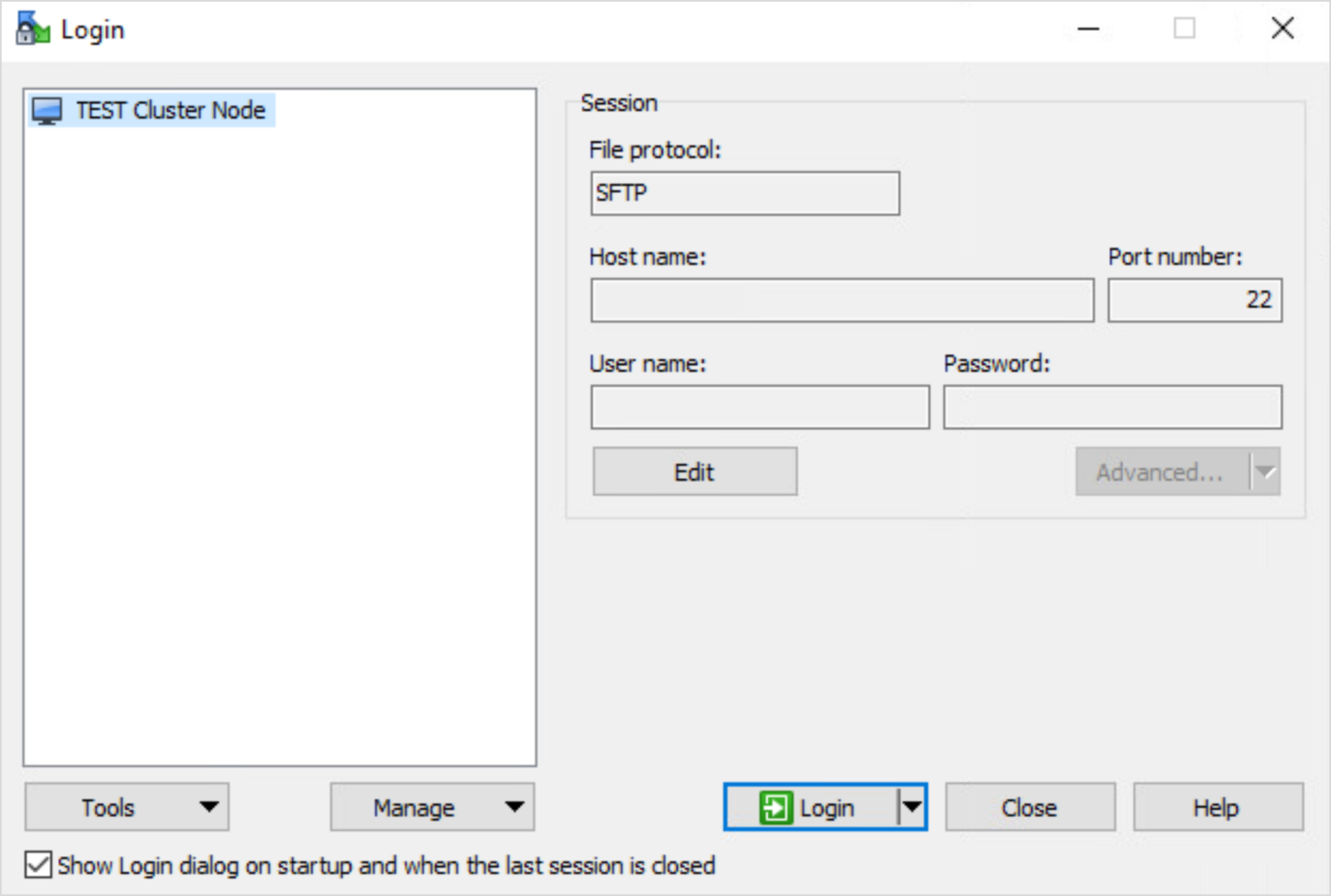Click the monitor icon beside TEST Cluster Node

tap(47, 111)
